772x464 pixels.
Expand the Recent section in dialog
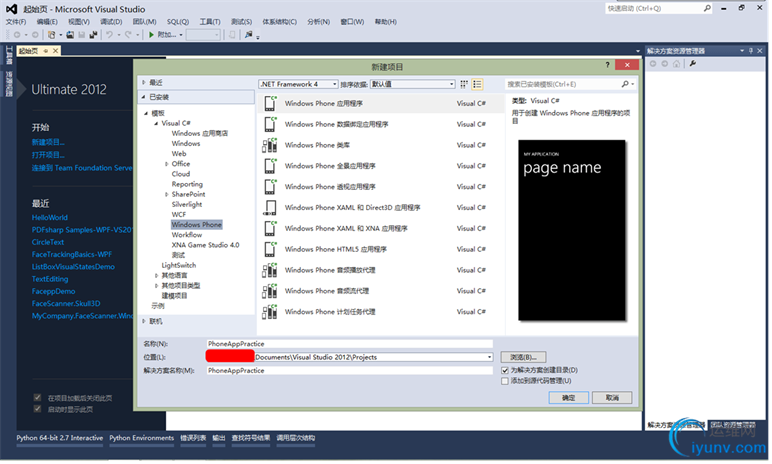[x=144, y=83]
